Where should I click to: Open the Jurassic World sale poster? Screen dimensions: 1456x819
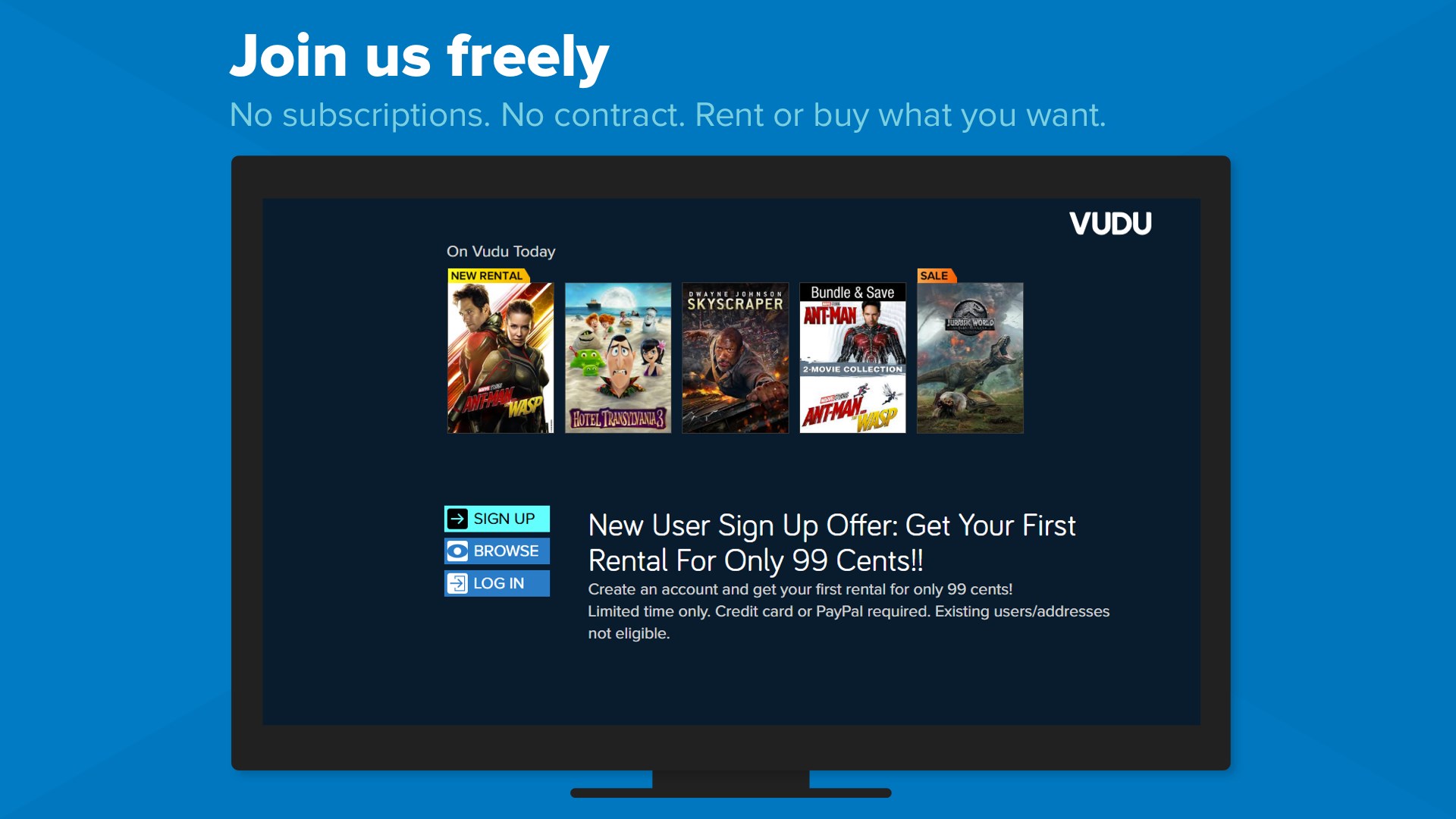coord(970,358)
